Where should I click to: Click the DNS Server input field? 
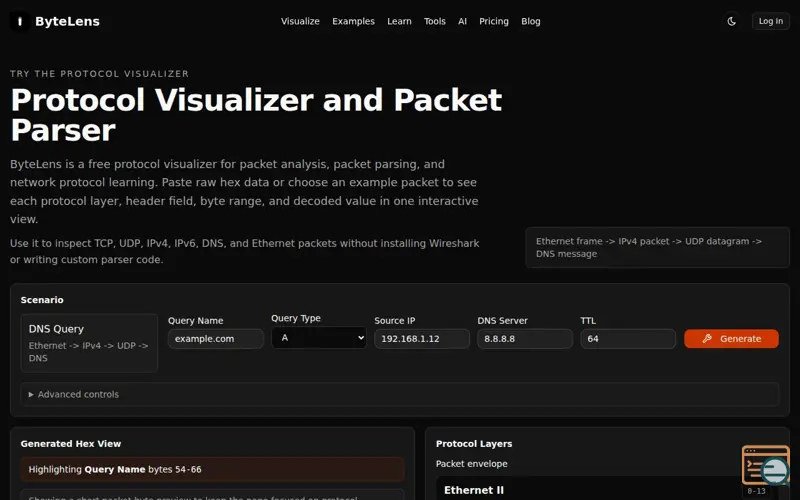coord(525,339)
